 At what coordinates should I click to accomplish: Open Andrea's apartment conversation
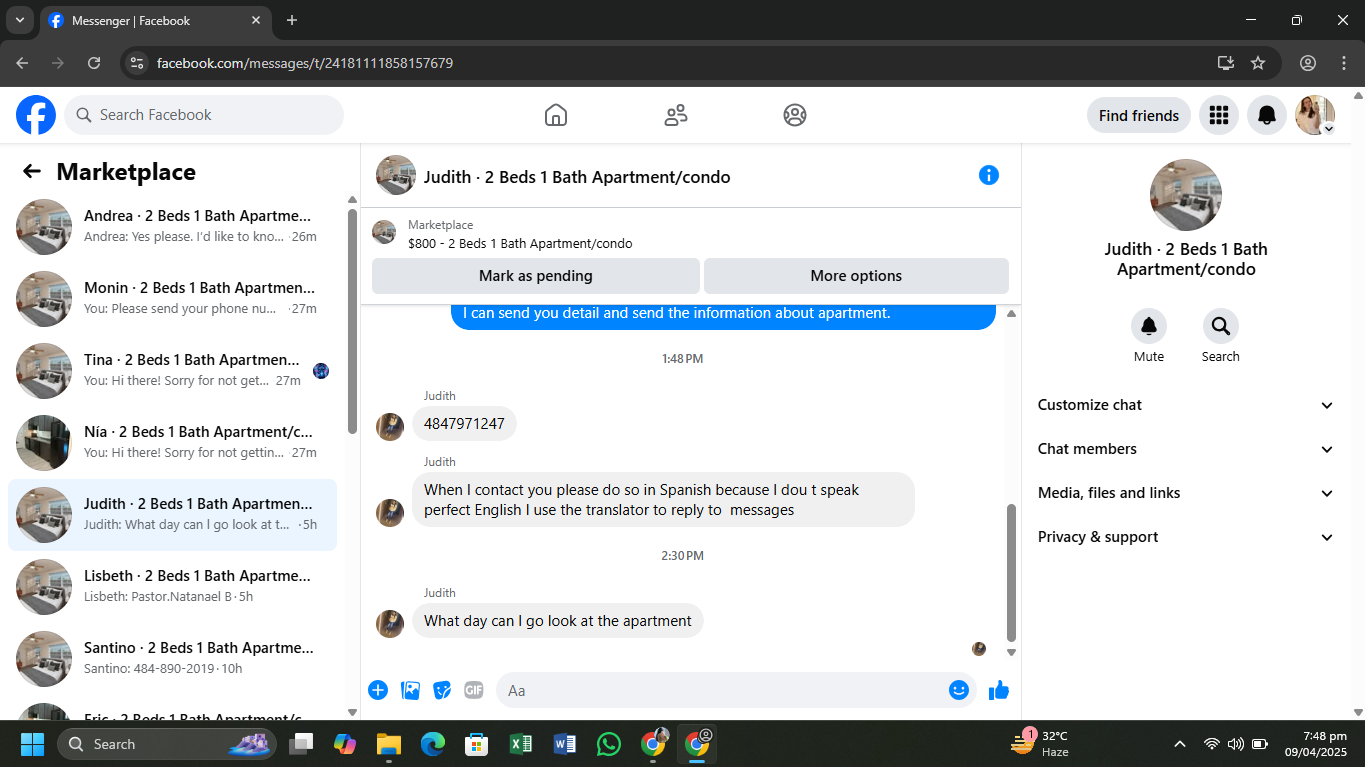172,227
